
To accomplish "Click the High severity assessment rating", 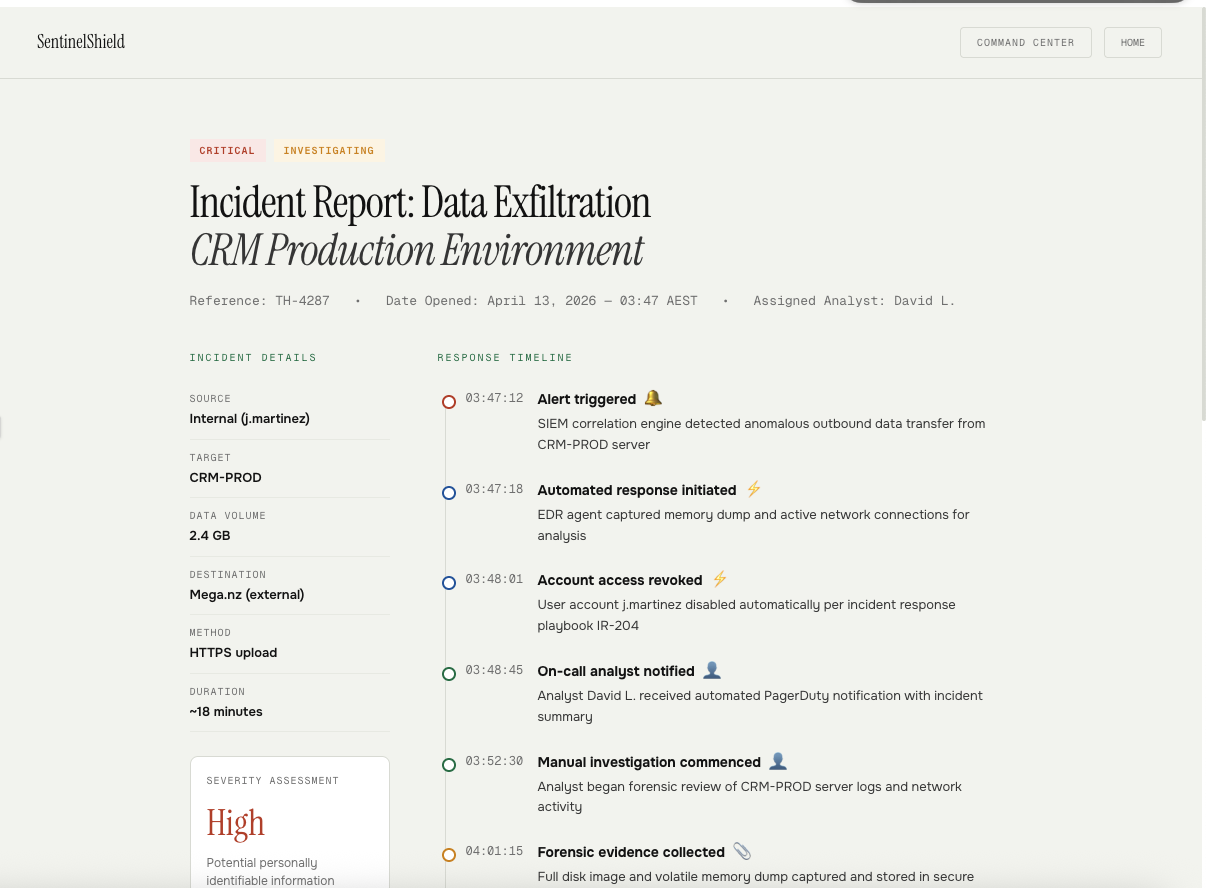I will [236, 823].
